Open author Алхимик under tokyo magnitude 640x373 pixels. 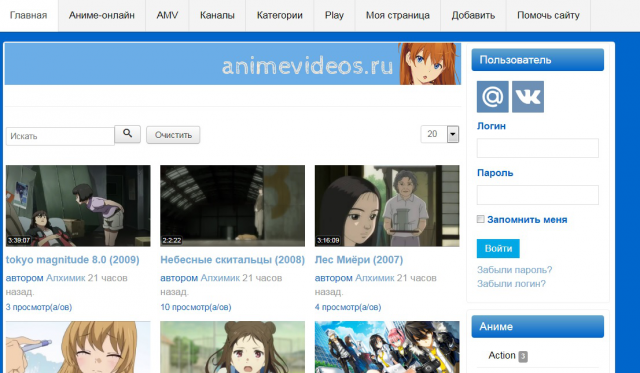click(x=65, y=278)
